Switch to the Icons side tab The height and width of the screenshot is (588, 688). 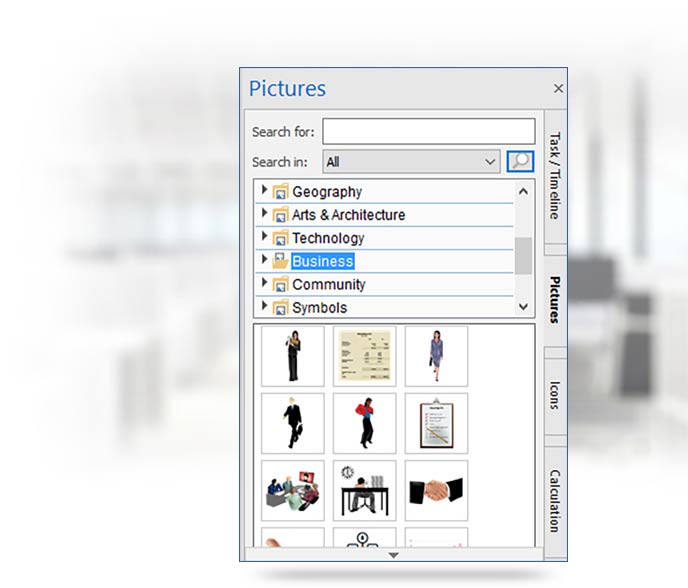555,395
